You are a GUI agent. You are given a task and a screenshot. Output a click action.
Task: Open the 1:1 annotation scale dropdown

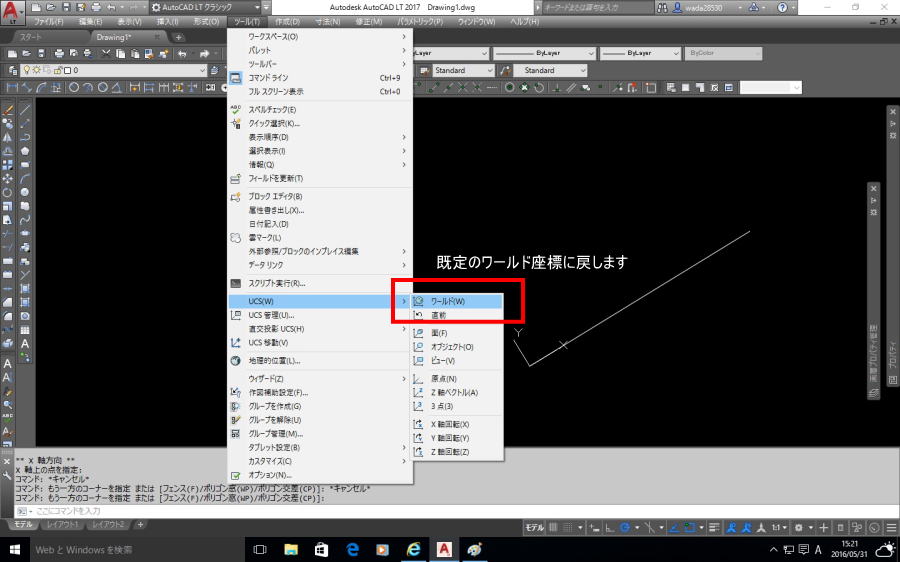[x=779, y=528]
